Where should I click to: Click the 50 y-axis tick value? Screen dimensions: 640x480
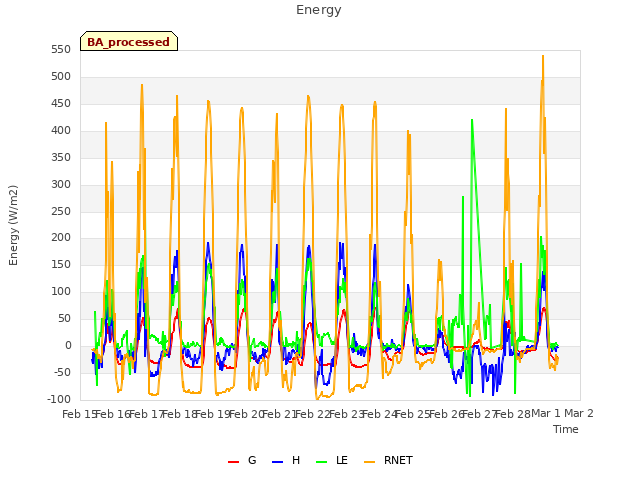pyautogui.click(x=64, y=319)
